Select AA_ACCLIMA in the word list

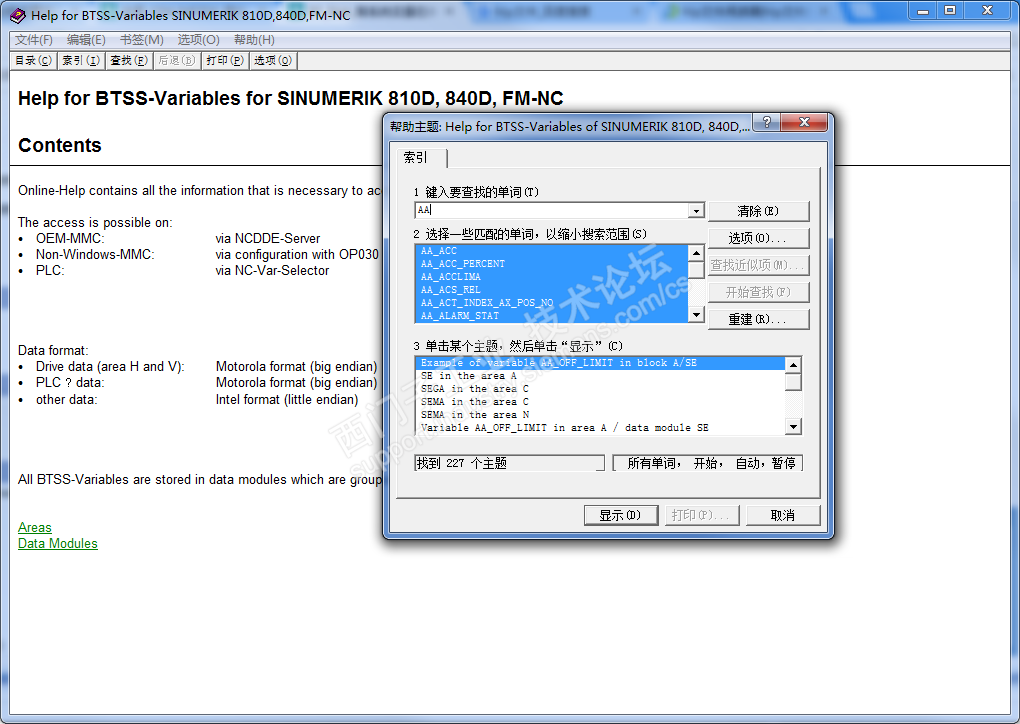[552, 277]
